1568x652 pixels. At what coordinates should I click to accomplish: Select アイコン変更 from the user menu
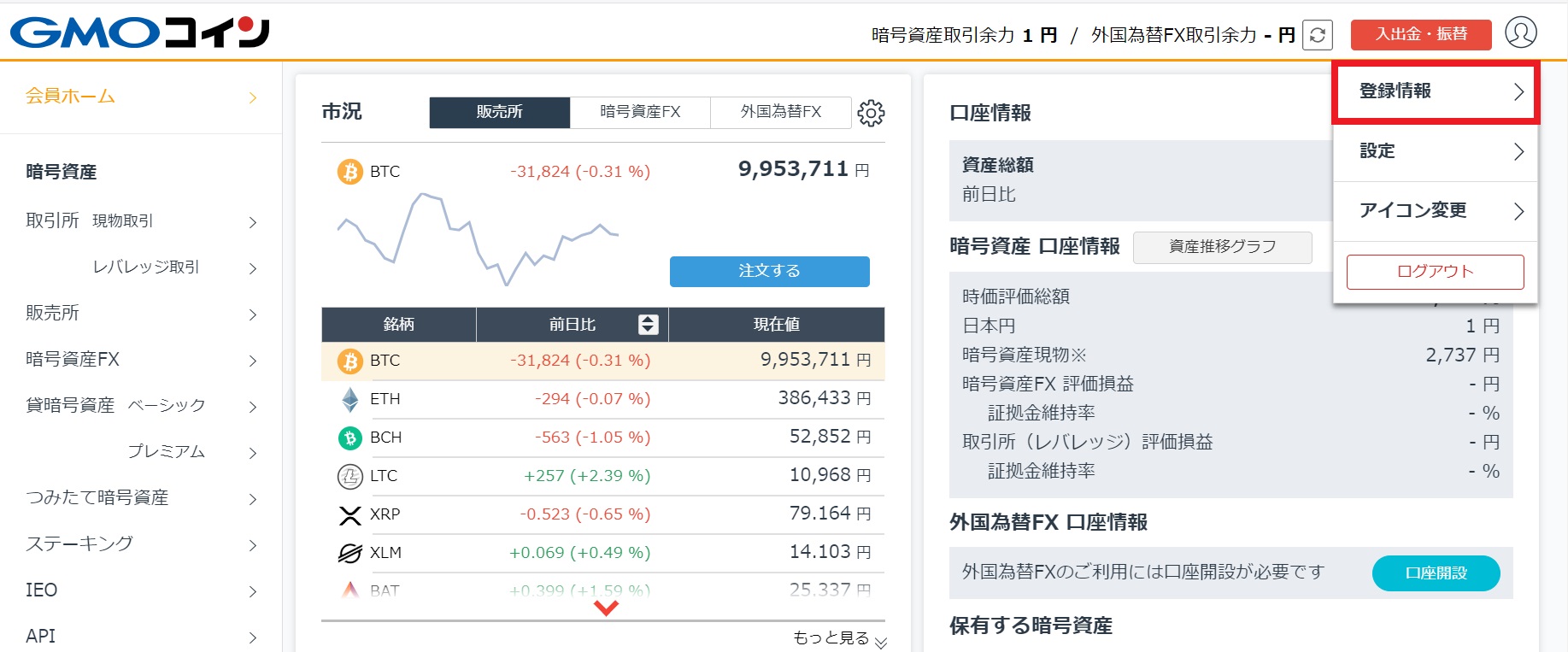click(1436, 211)
